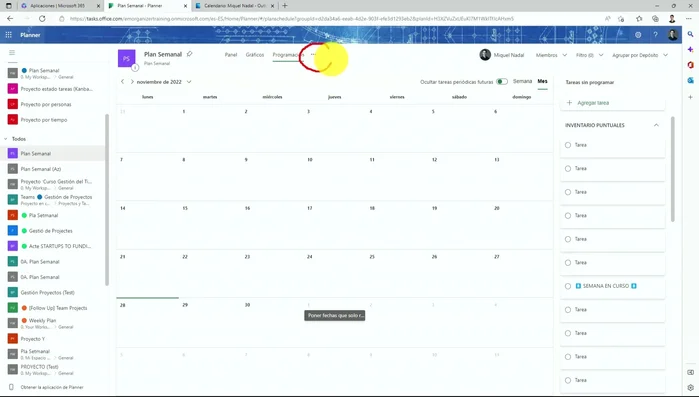Click the unscheduled tasks panel scrollbar
The width and height of the screenshot is (699, 397).
673,169
